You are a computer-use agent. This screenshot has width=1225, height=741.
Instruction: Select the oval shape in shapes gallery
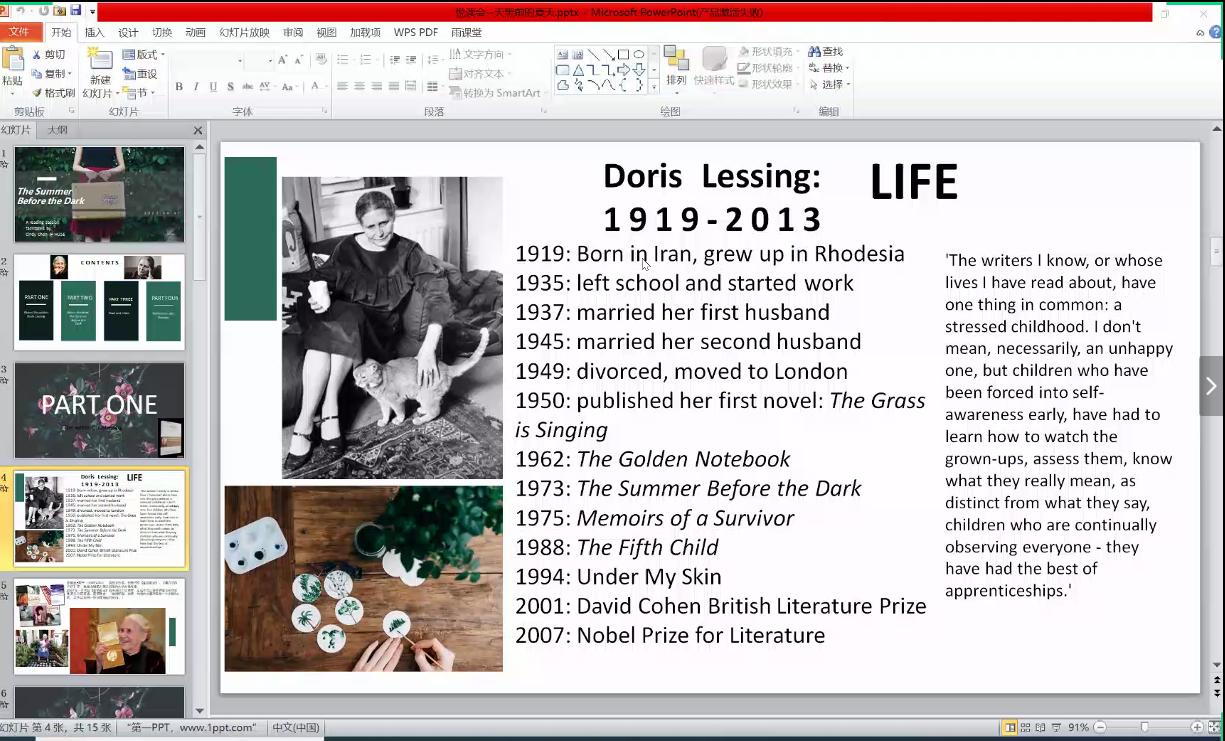tap(638, 55)
